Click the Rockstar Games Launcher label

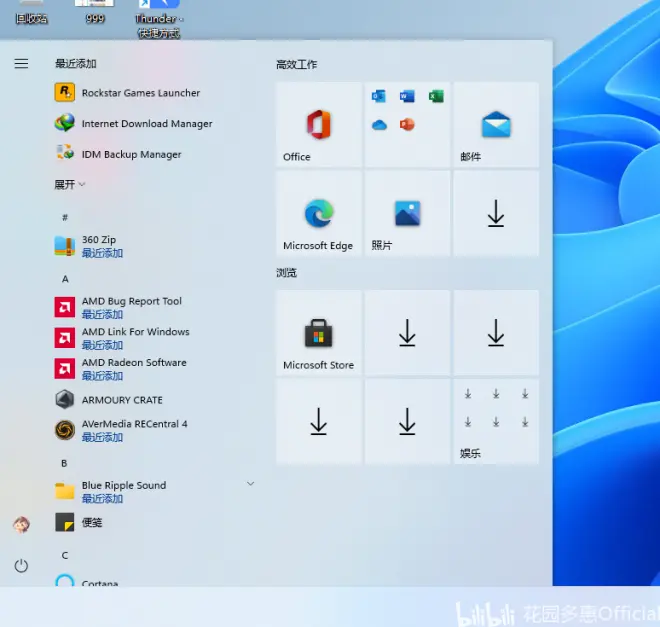[x=141, y=93]
